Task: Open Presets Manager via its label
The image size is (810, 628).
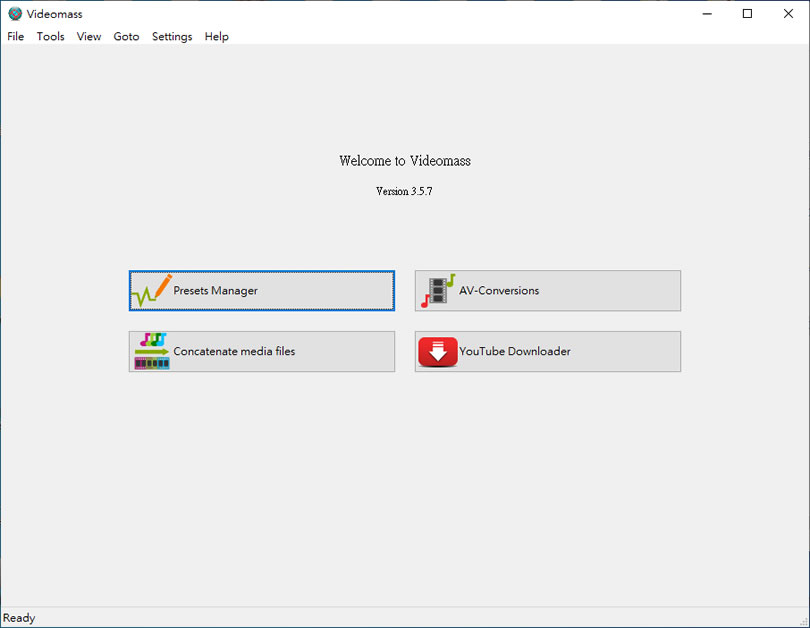Action: click(215, 291)
